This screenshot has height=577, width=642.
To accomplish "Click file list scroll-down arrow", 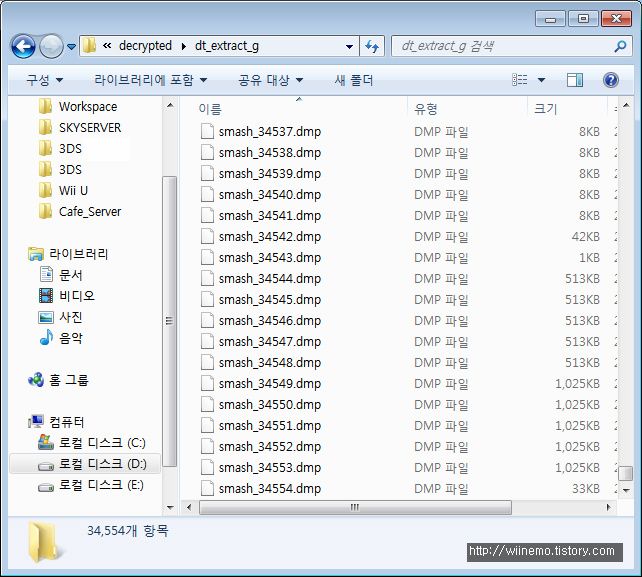I will (x=626, y=490).
